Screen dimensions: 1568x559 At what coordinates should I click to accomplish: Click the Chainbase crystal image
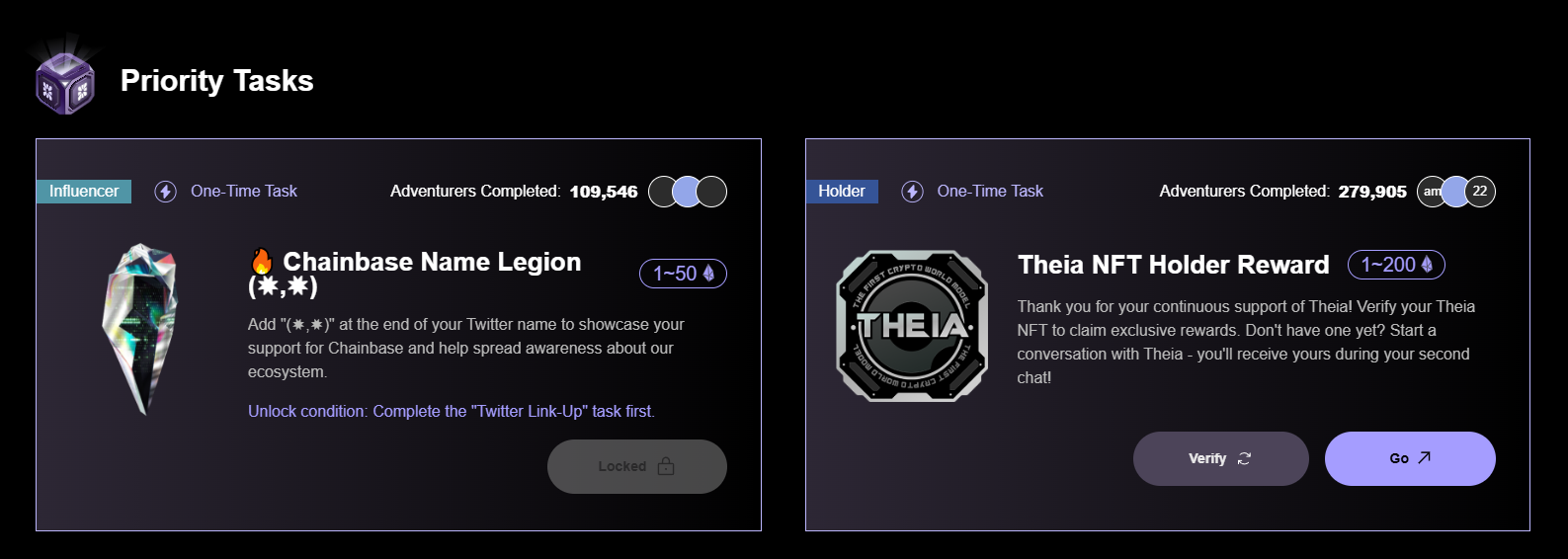click(143, 329)
